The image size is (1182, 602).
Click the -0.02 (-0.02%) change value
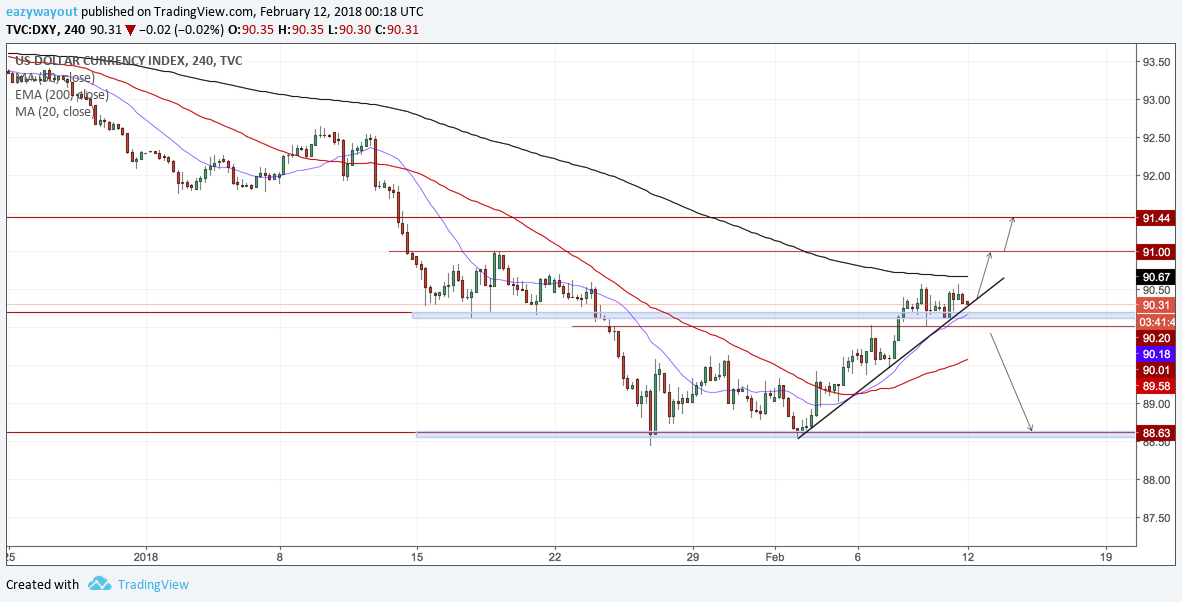click(x=182, y=30)
